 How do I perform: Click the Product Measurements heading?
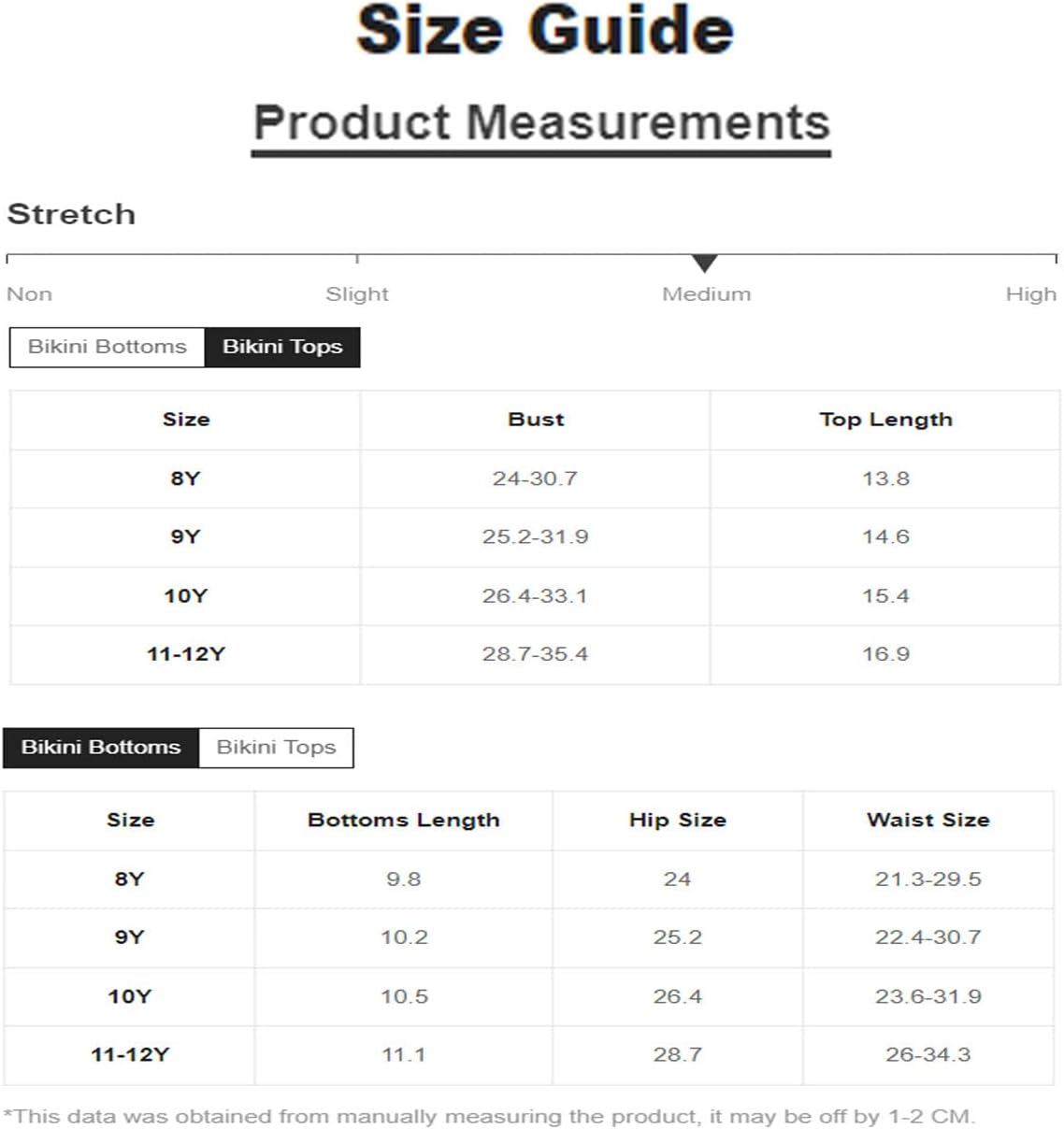(x=541, y=123)
